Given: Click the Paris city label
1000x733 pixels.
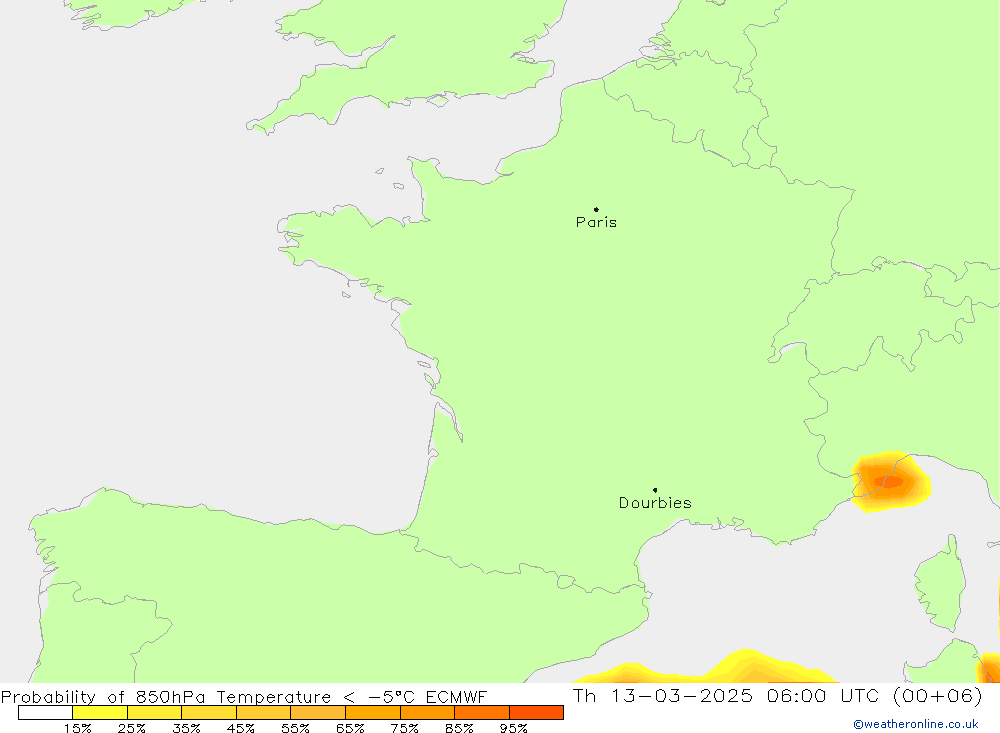Looking at the screenshot, I should tap(596, 222).
